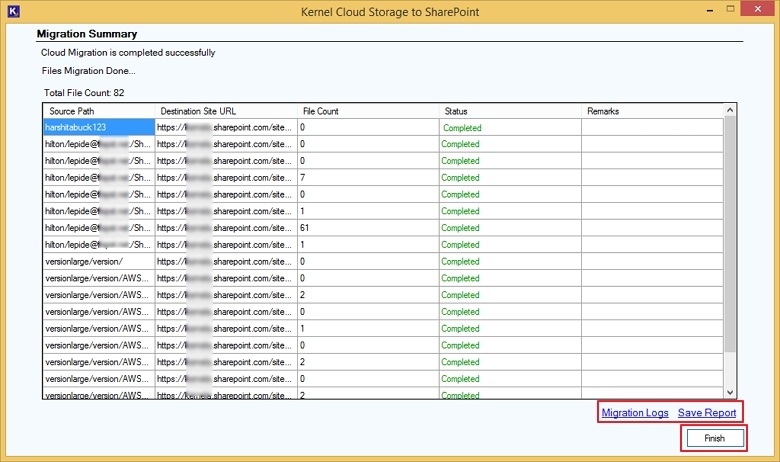Click file count 0 in the harshitabuck123 row

(x=368, y=127)
